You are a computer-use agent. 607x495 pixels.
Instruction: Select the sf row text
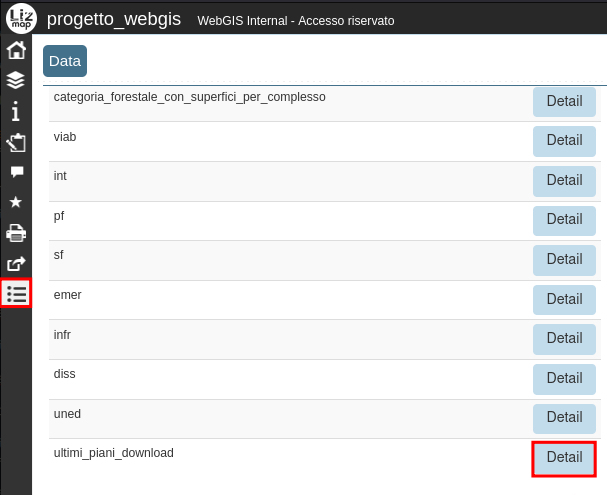[x=58, y=255]
